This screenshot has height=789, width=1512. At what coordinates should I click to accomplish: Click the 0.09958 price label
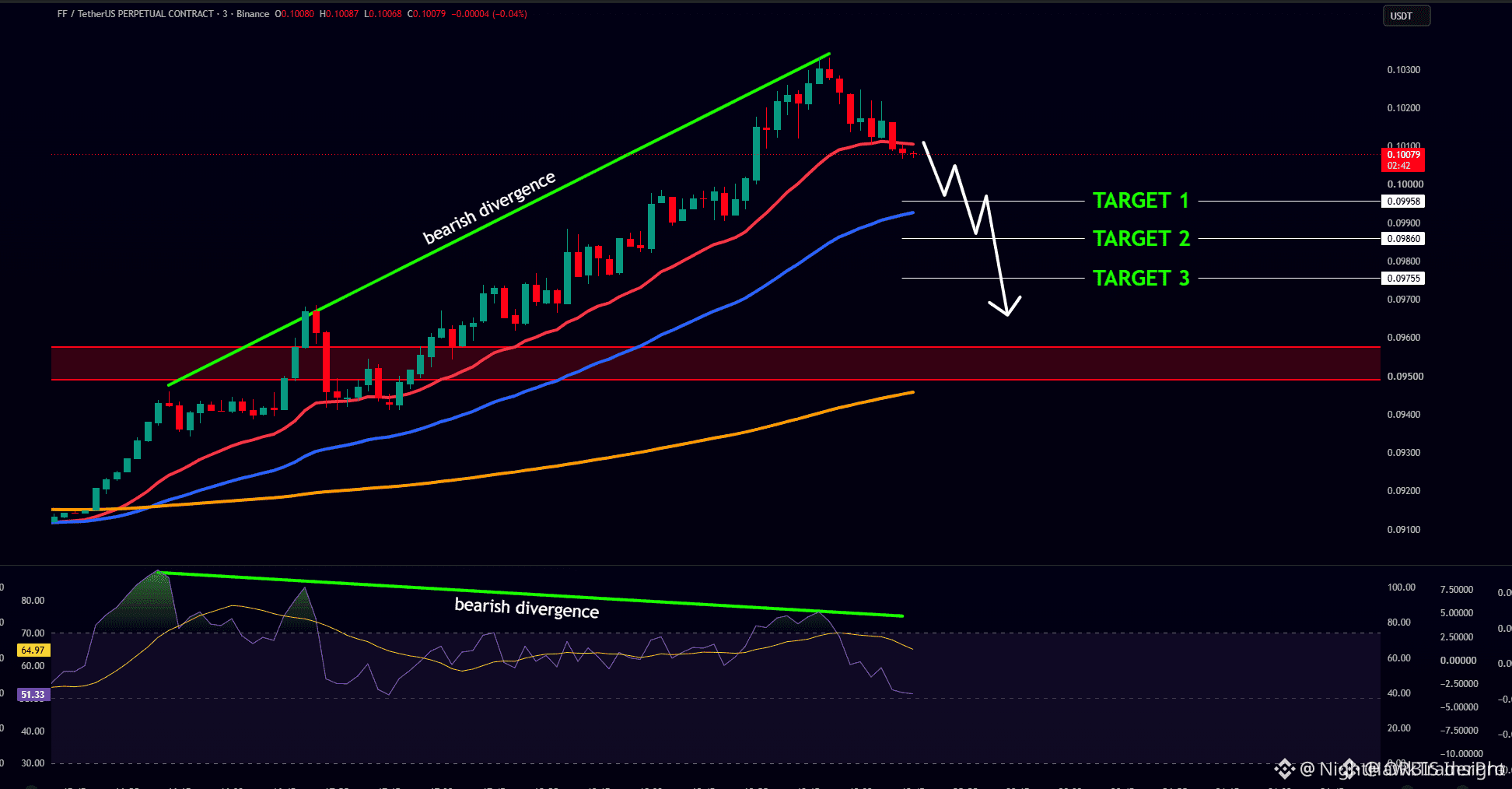[1403, 202]
